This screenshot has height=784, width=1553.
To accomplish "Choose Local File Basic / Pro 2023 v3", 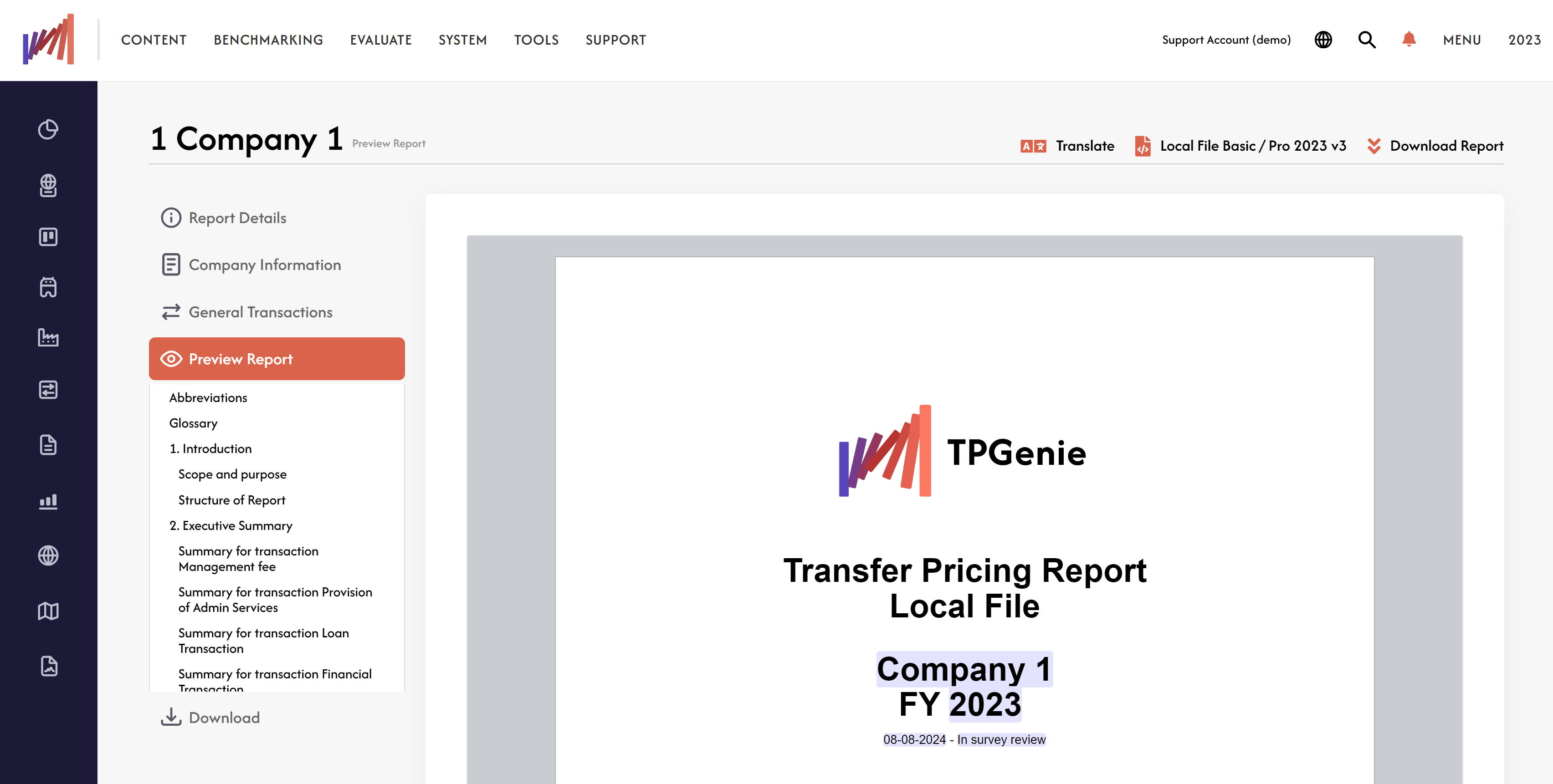I will [1253, 146].
